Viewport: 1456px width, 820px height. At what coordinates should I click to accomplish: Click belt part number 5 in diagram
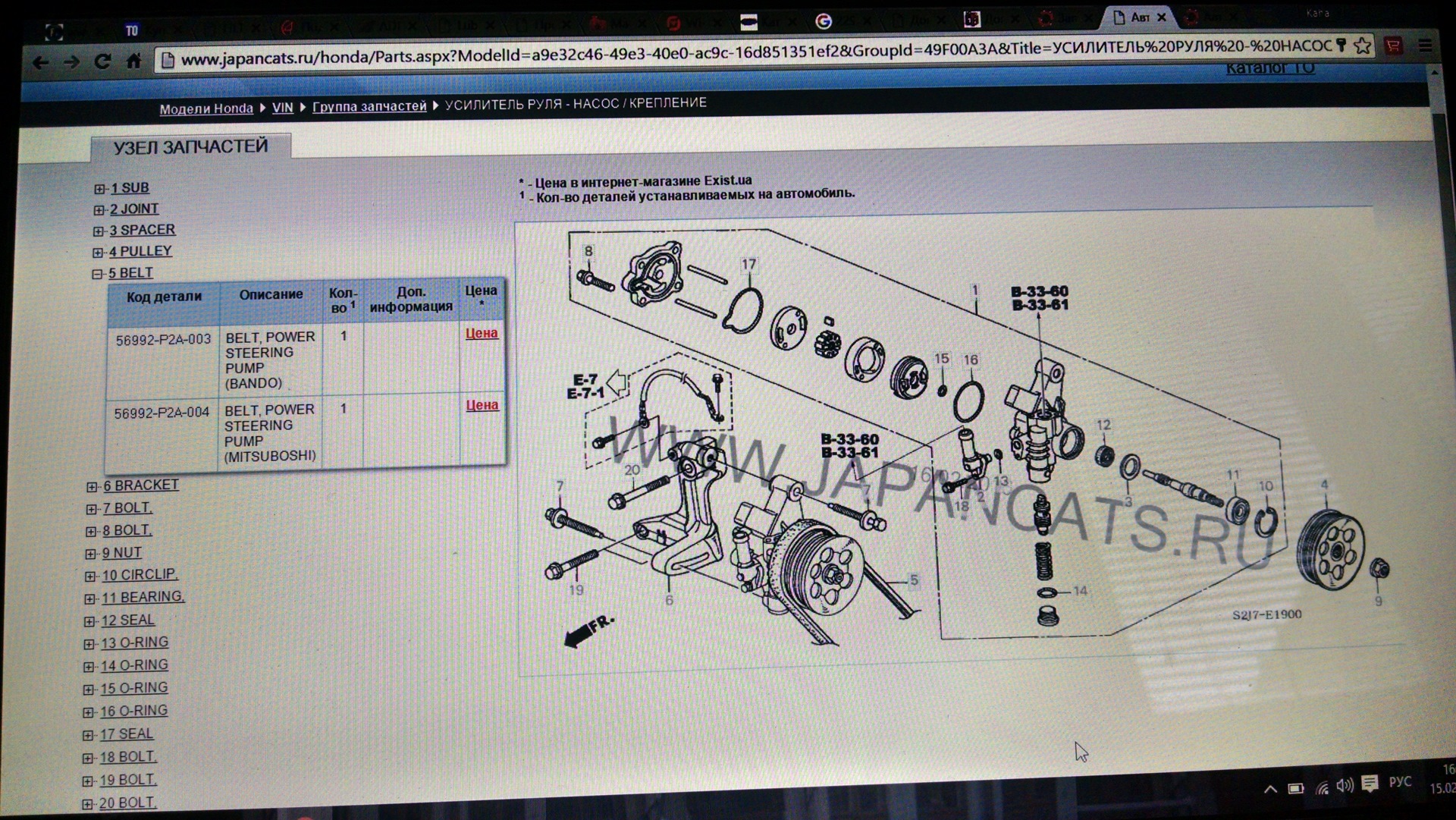tap(914, 580)
